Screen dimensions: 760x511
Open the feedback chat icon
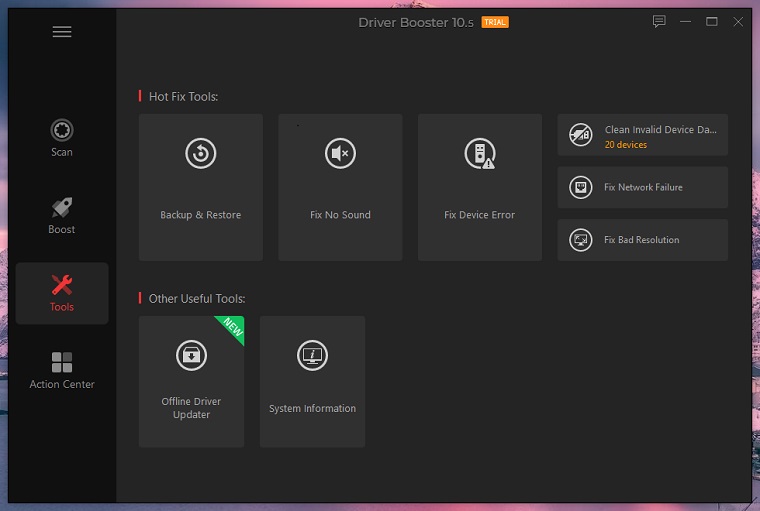[659, 21]
